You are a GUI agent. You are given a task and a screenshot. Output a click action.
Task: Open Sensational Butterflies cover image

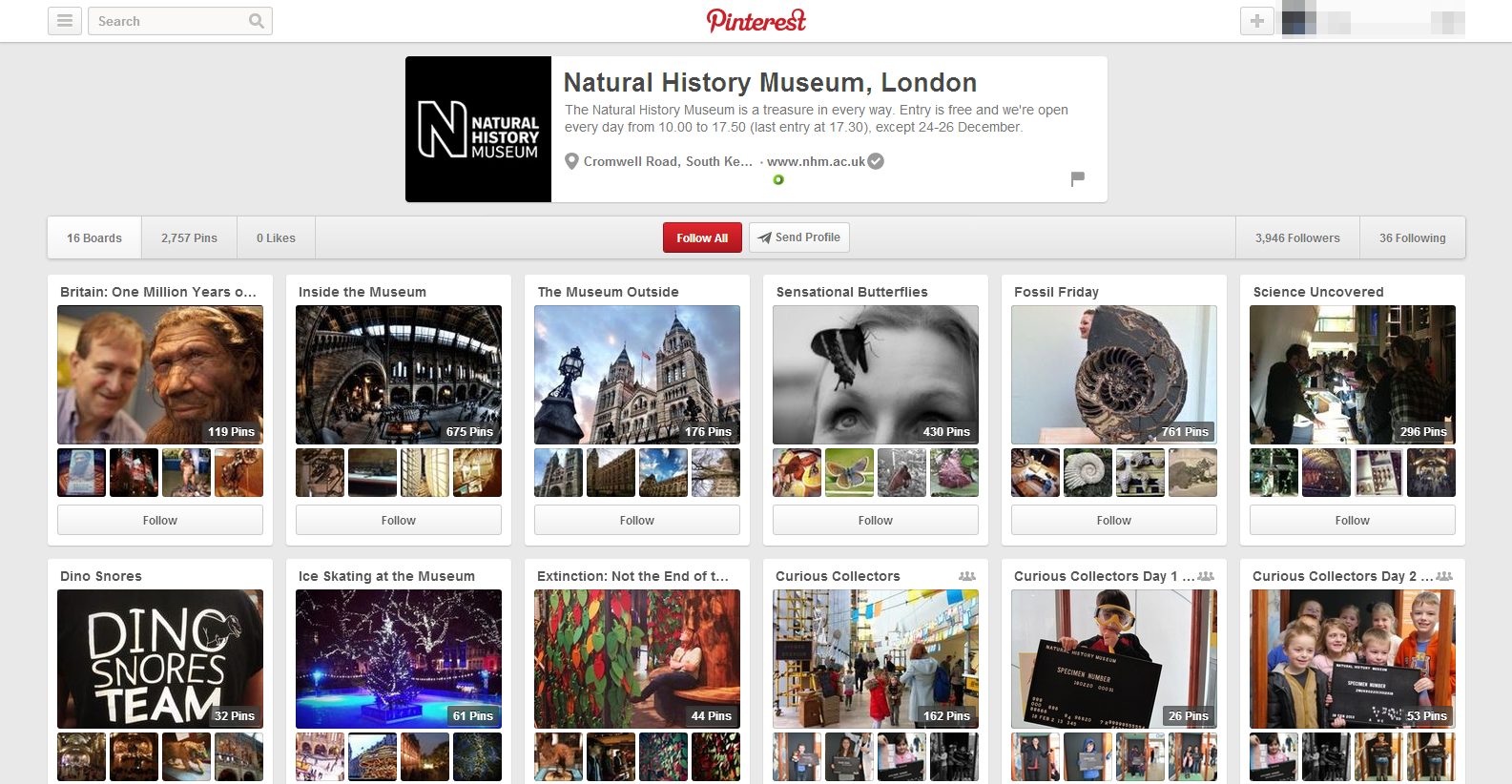[x=876, y=375]
